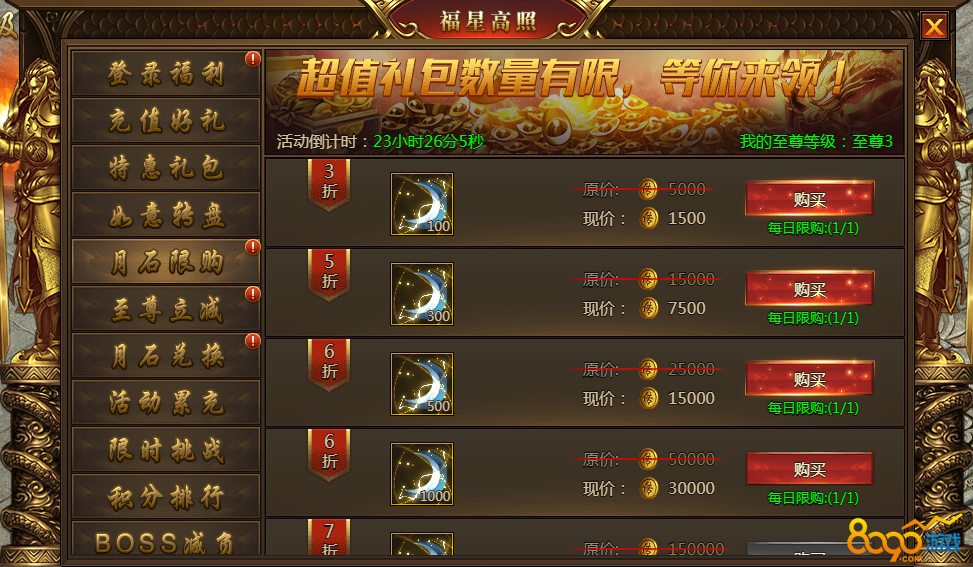The height and width of the screenshot is (567, 973).
Task: Open the 至尊立减 tab
Action: coord(166,308)
